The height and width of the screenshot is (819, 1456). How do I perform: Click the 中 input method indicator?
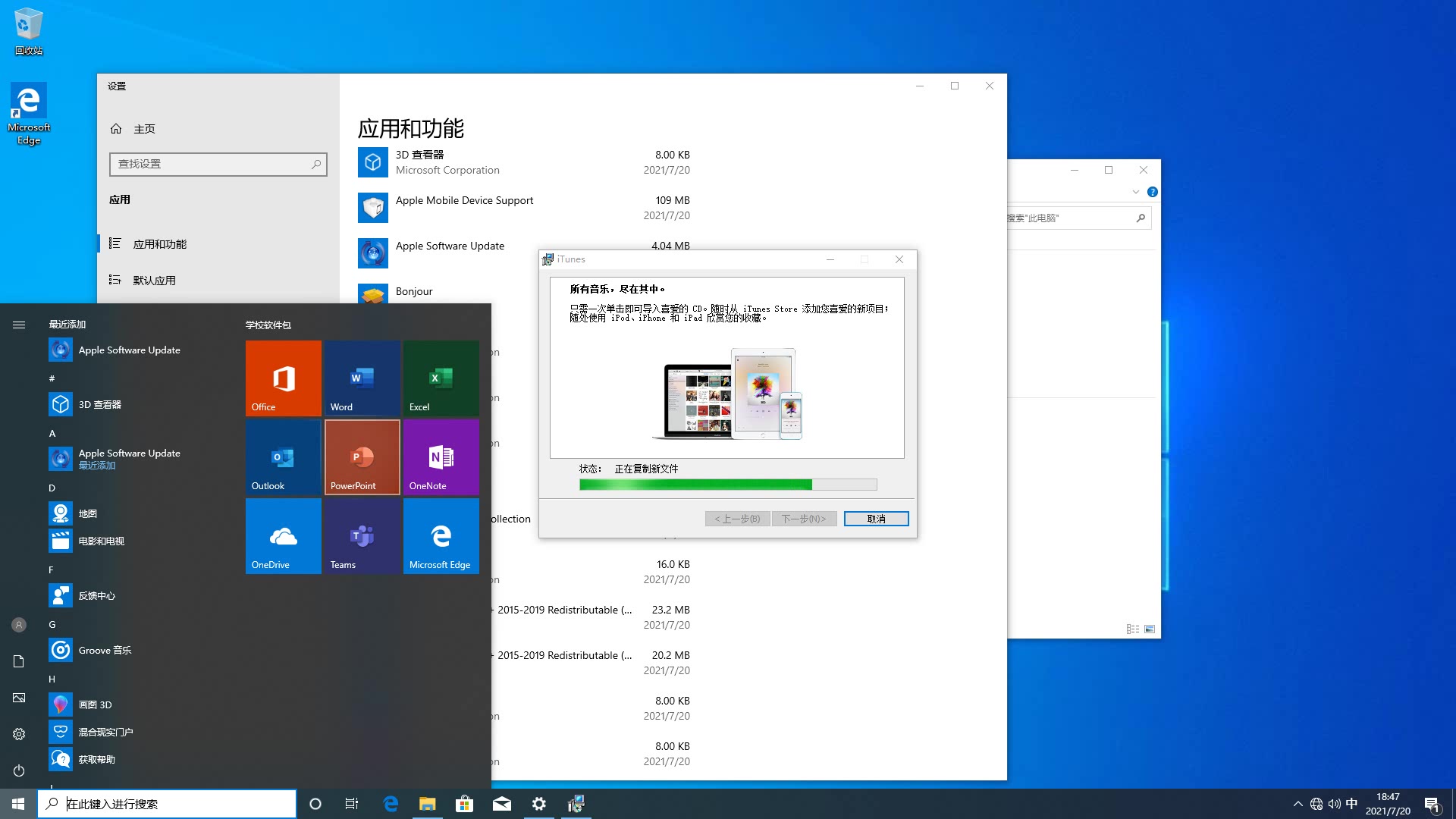point(1351,804)
